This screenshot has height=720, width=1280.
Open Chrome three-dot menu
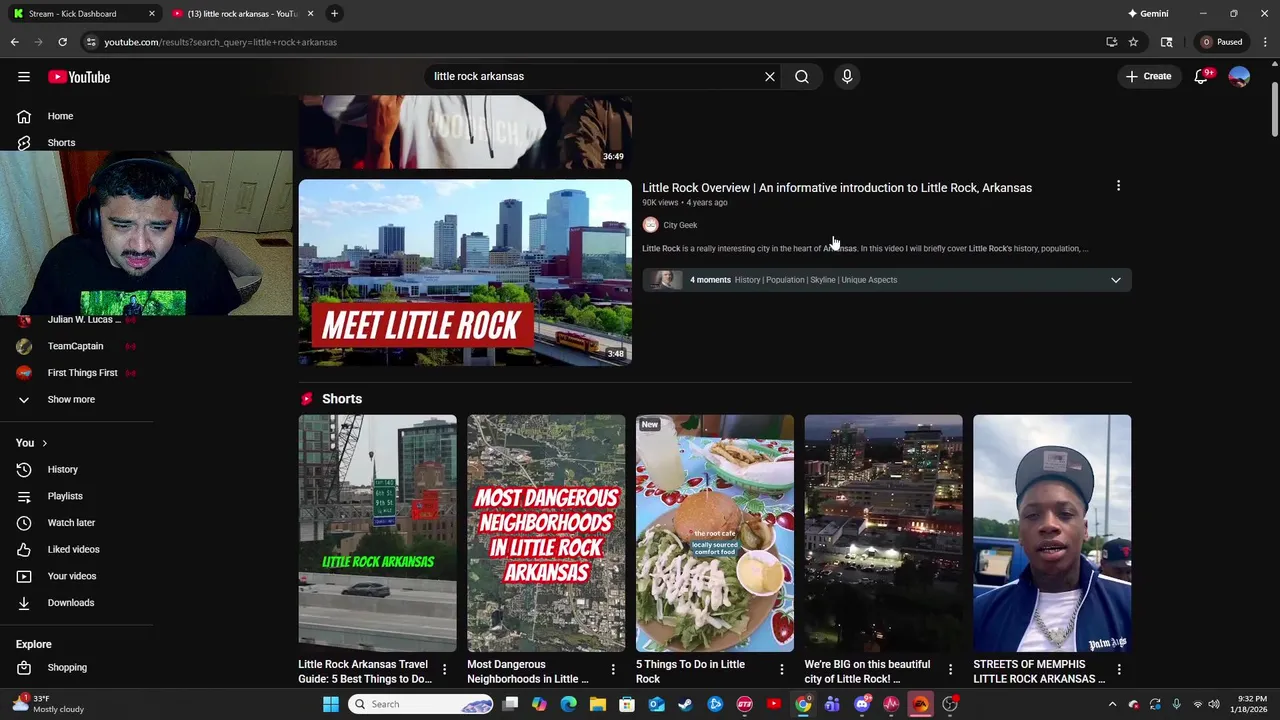[x=1265, y=42]
